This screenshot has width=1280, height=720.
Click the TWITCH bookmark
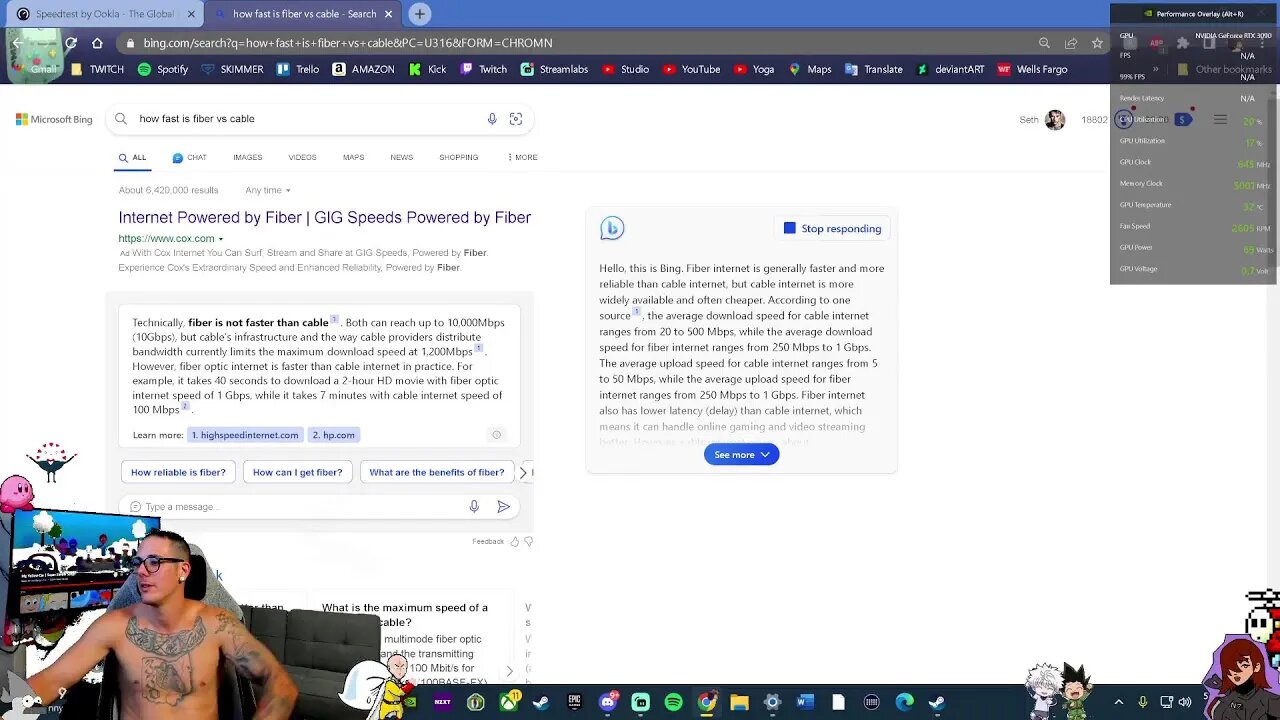coord(98,70)
